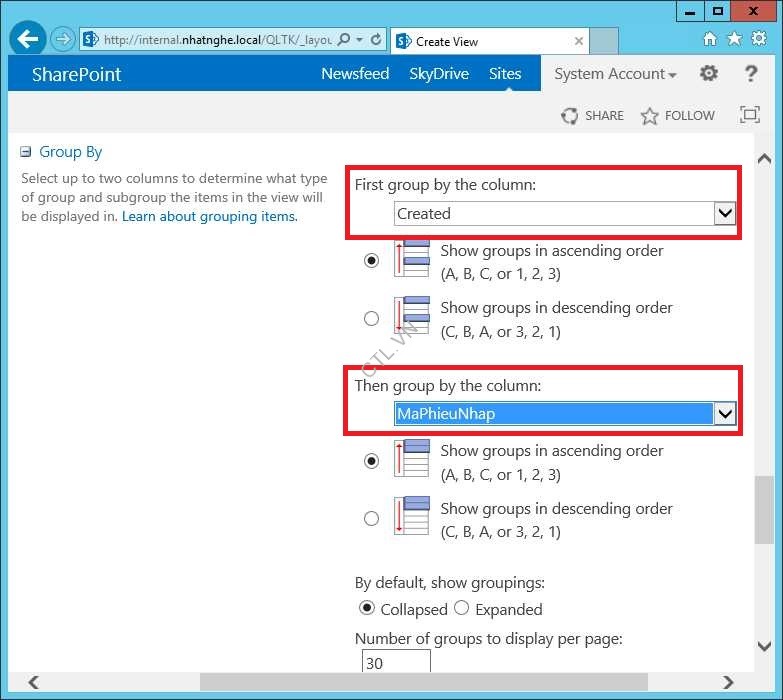Viewport: 783px width, 700px height.
Task: Click the SHARE button
Action: tap(593, 115)
